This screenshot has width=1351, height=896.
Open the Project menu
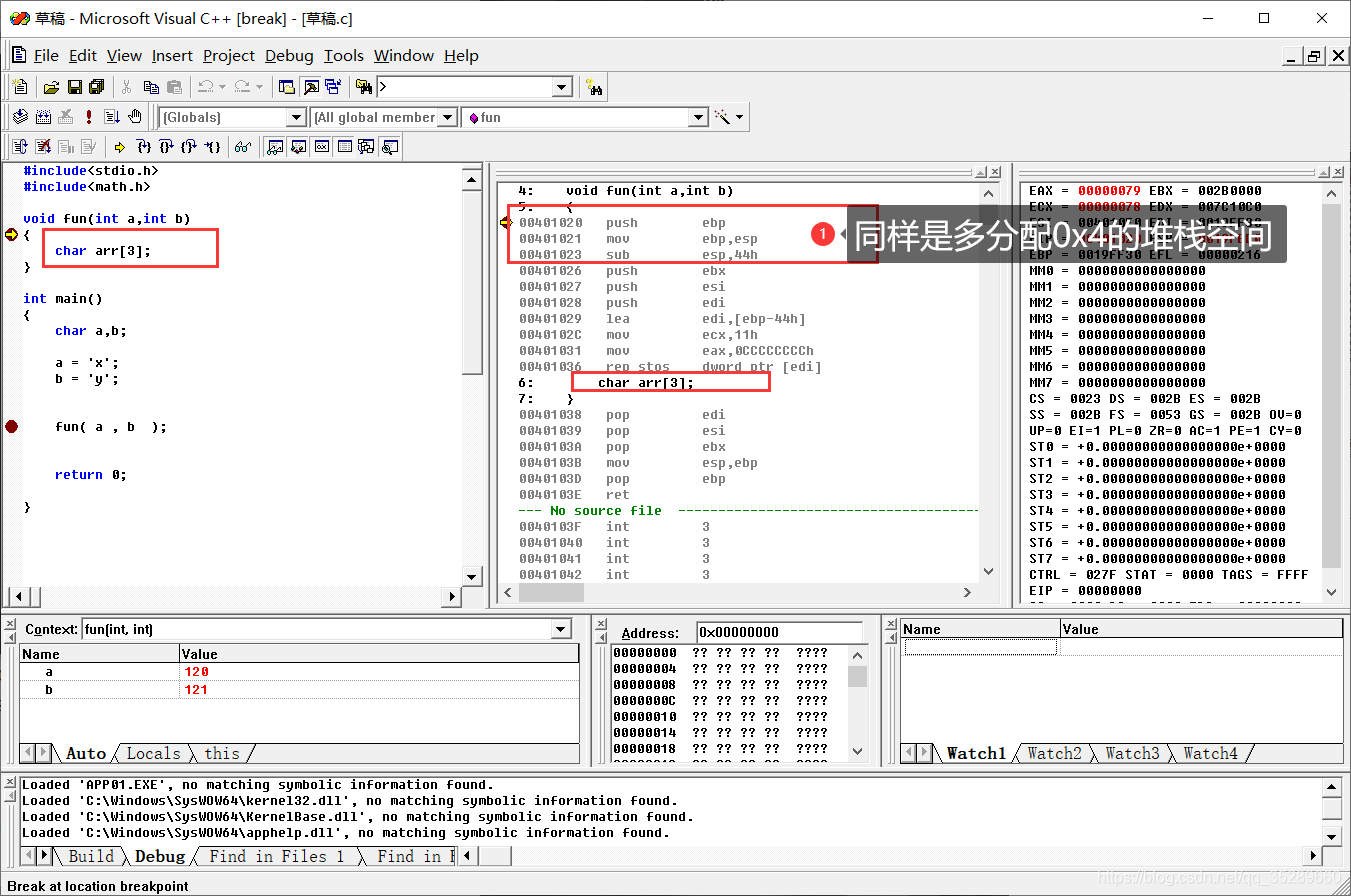(229, 55)
